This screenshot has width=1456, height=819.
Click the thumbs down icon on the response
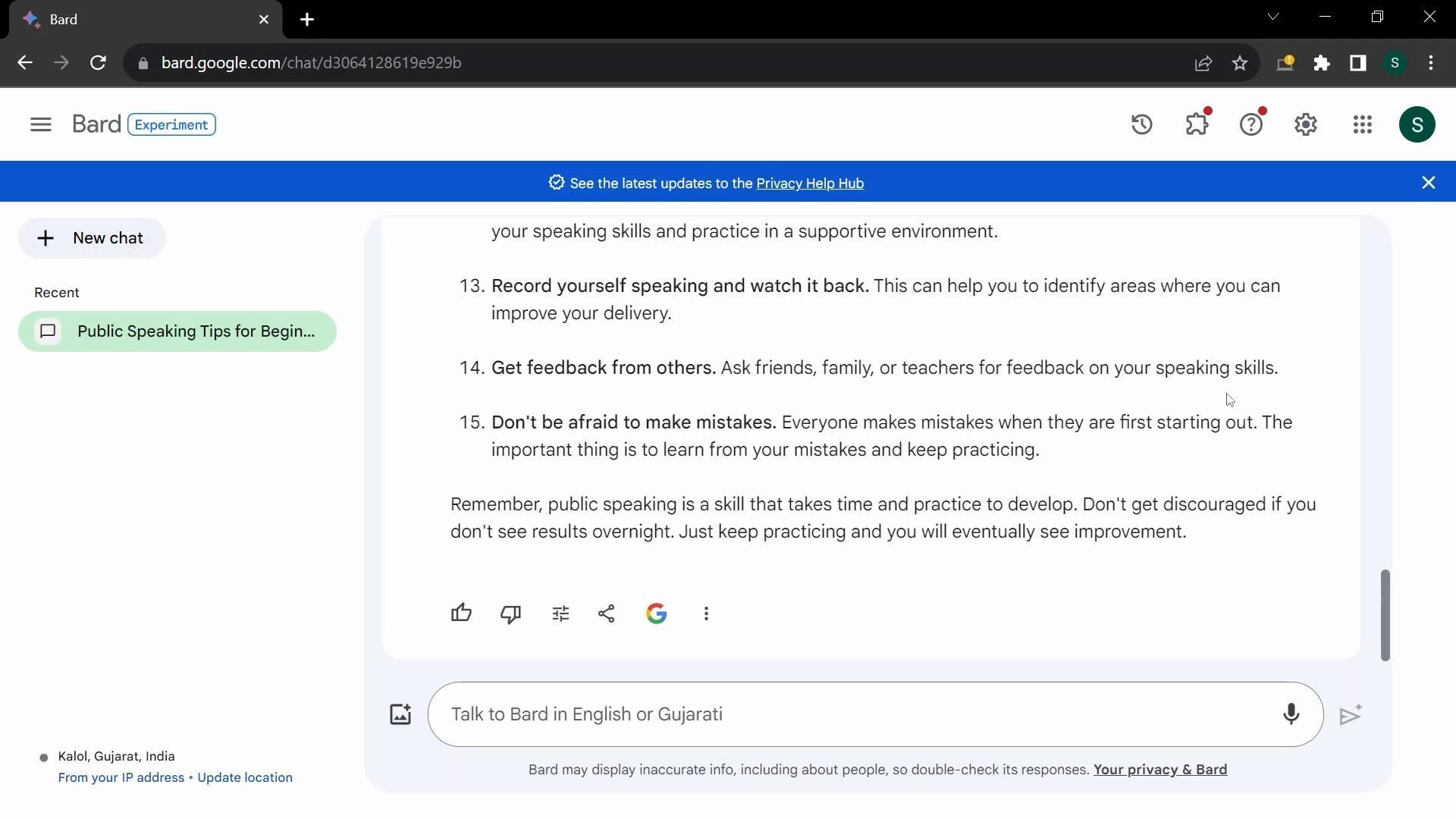tap(510, 613)
